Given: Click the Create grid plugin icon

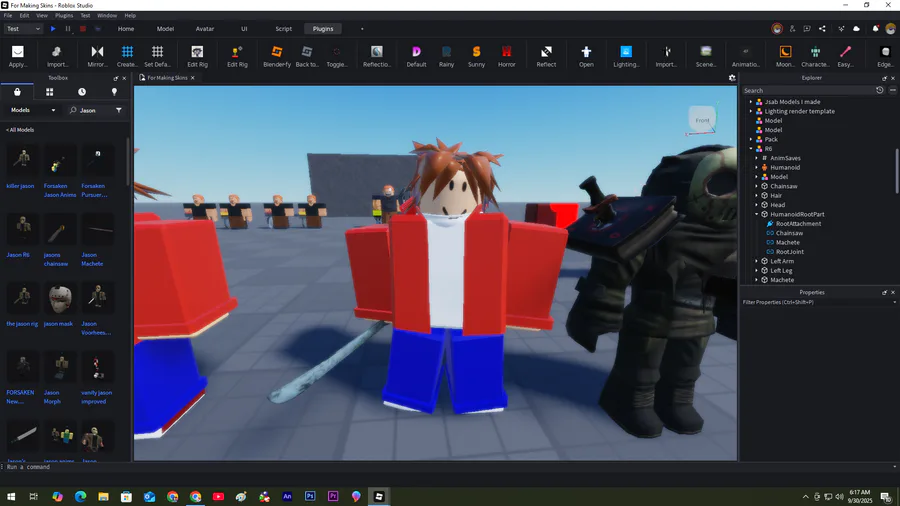Looking at the screenshot, I should (x=127, y=52).
